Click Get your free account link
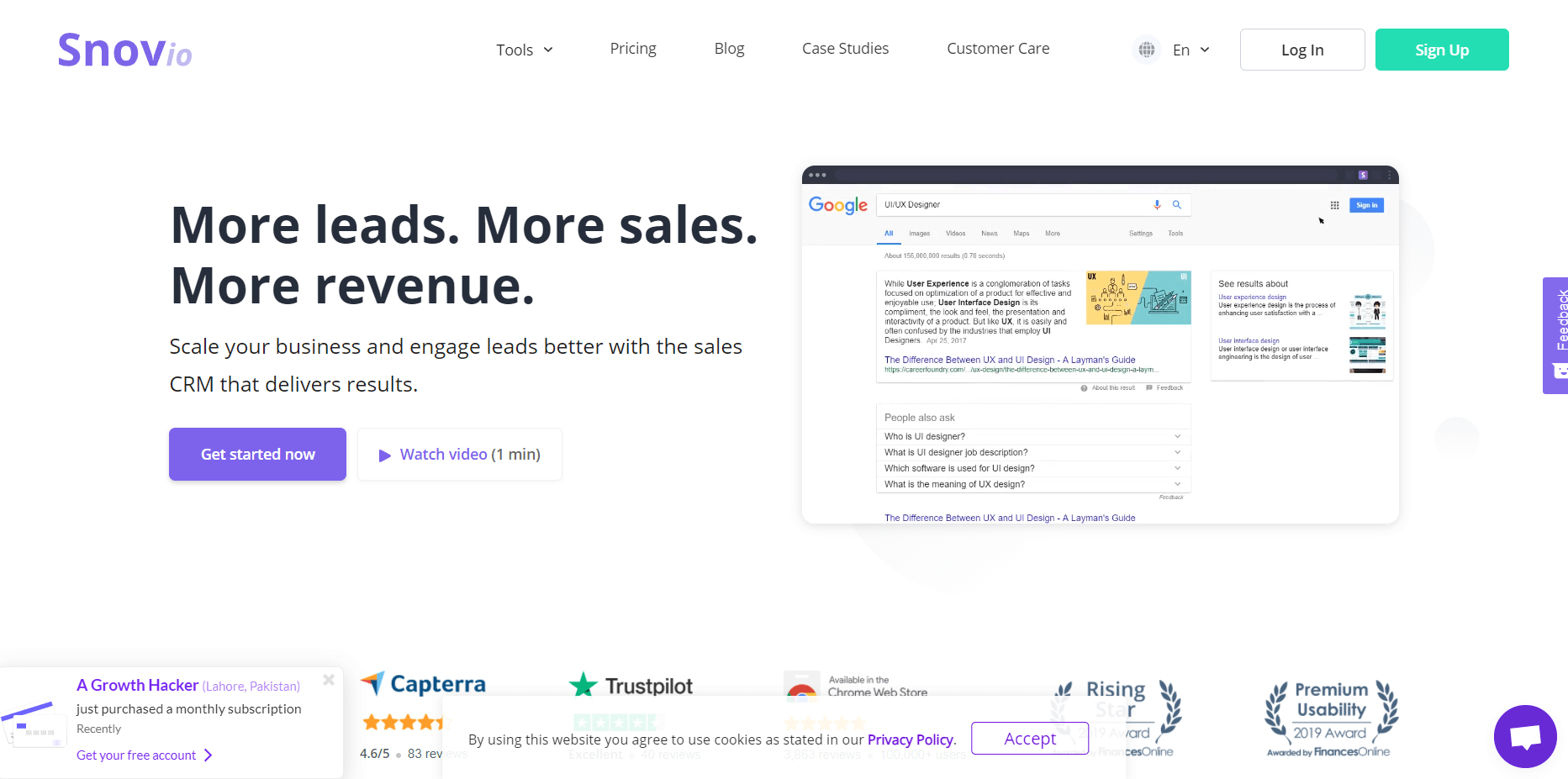Image resolution: width=1568 pixels, height=779 pixels. (x=145, y=755)
